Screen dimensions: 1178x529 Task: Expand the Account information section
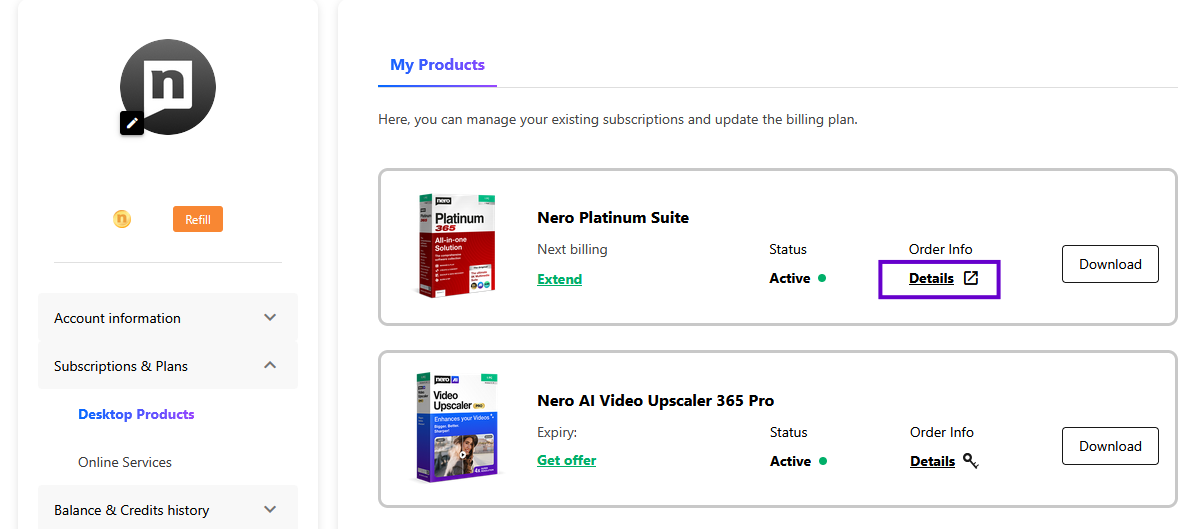[168, 318]
